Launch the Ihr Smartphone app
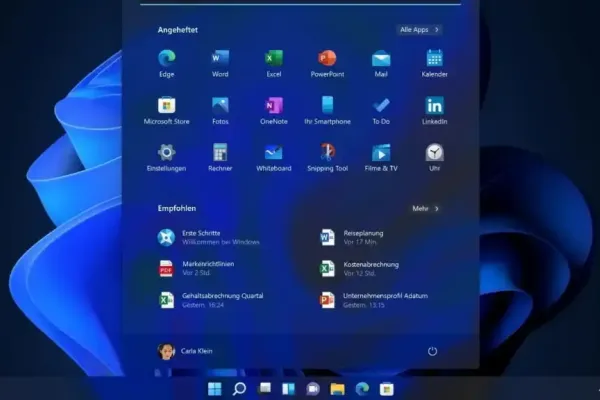The image size is (600, 400). (327, 111)
